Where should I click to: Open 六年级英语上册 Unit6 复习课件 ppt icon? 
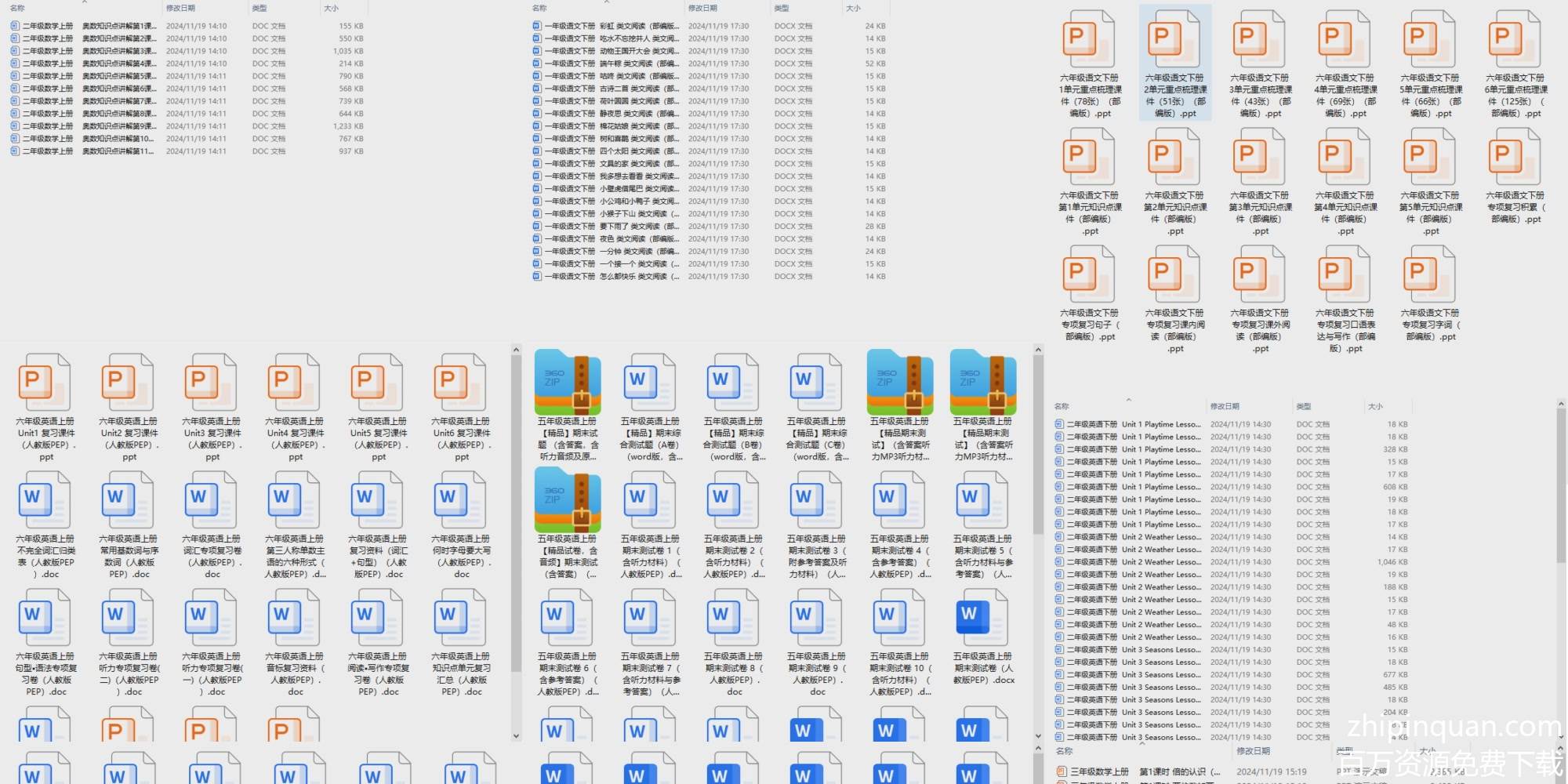pyautogui.click(x=461, y=383)
